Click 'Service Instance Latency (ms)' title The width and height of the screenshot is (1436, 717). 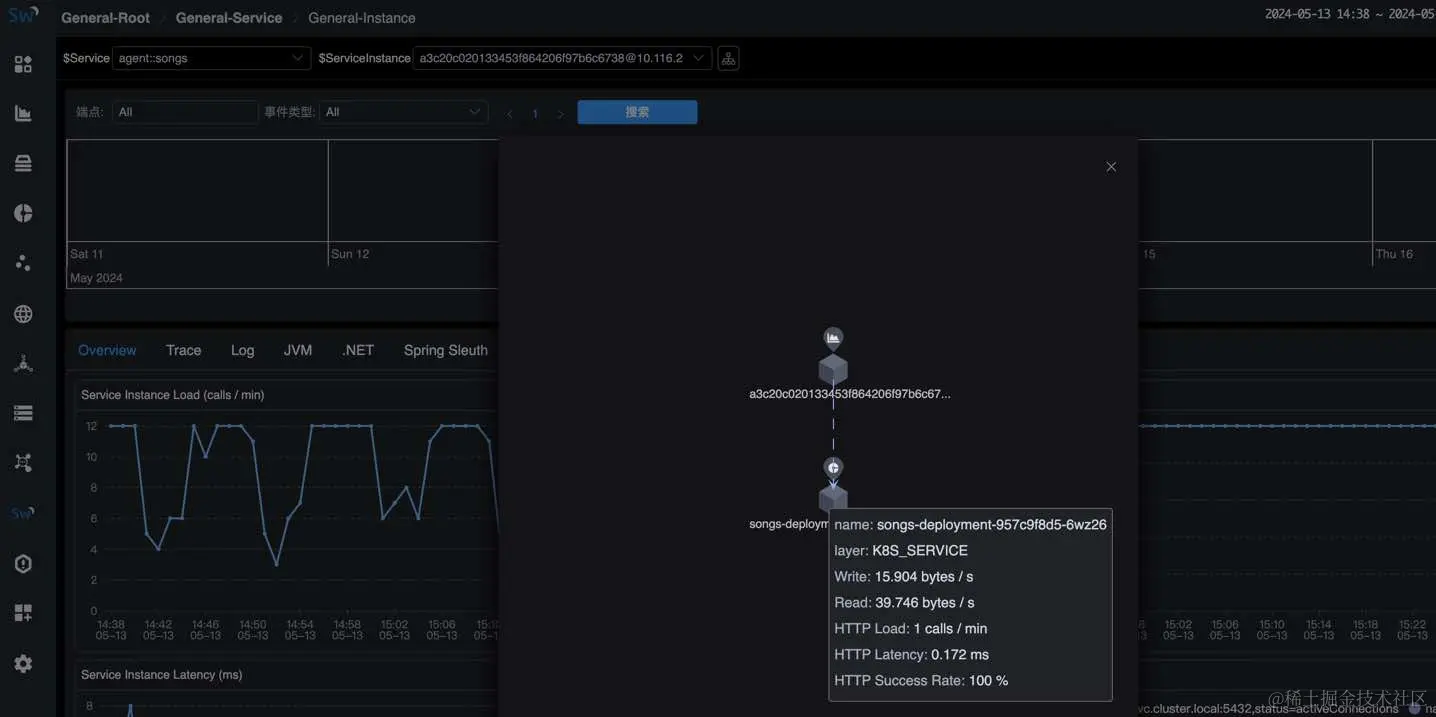[161, 675]
